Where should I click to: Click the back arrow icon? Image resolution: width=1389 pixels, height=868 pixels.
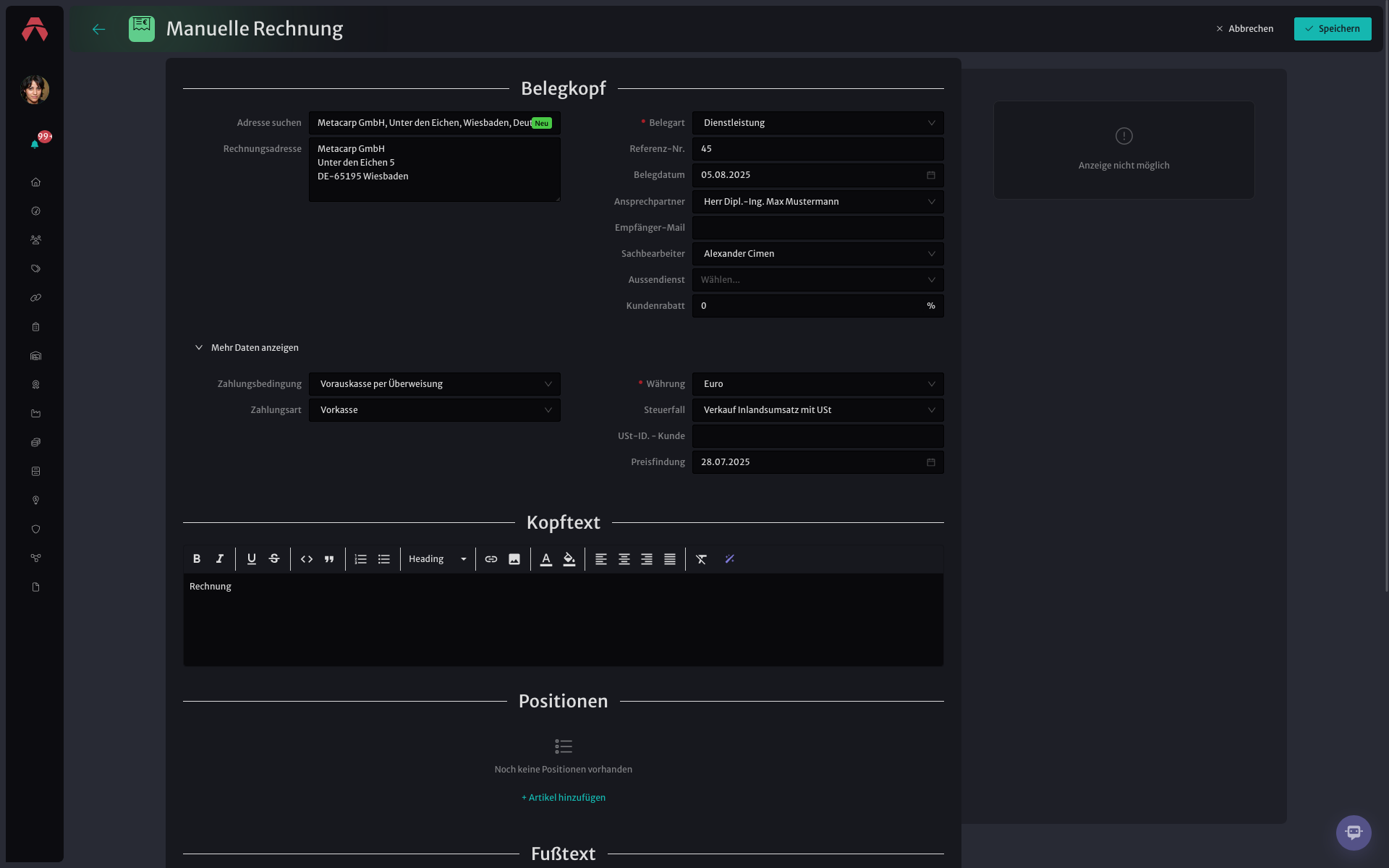point(99,29)
